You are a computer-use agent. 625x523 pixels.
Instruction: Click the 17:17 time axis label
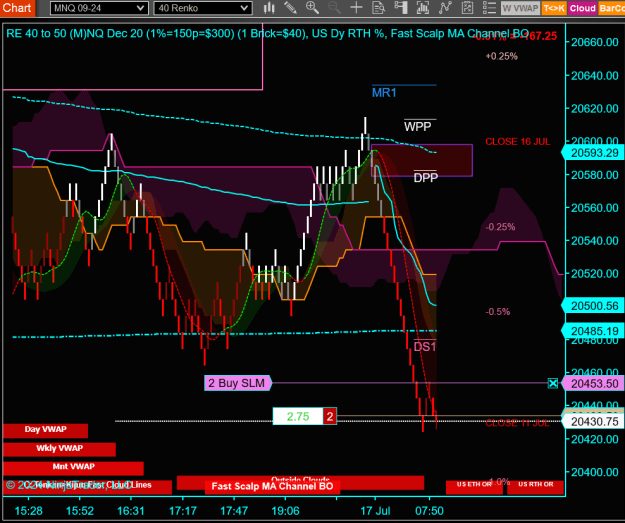click(x=183, y=511)
